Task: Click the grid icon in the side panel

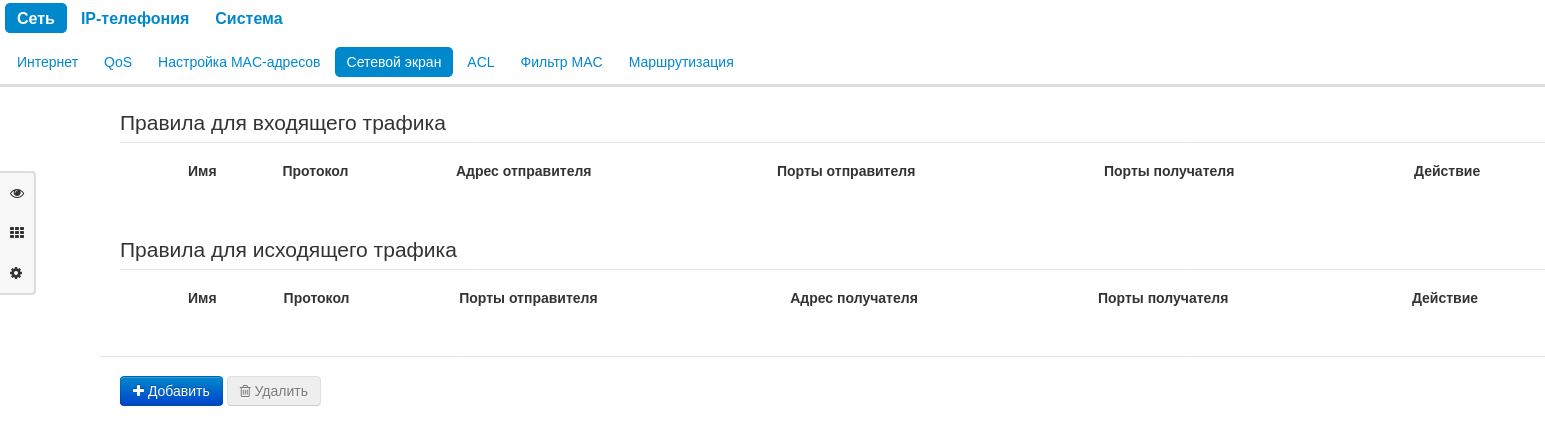Action: coord(17,232)
